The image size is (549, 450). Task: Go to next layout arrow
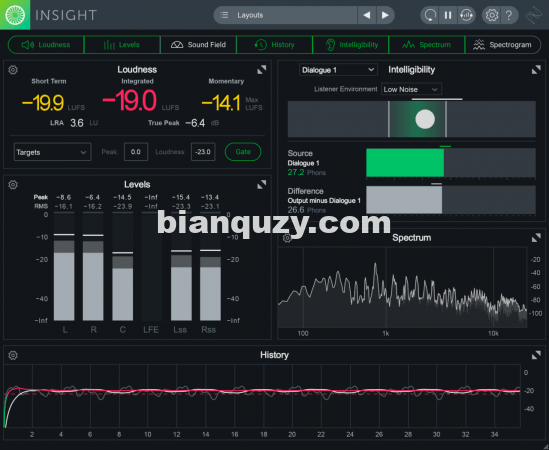(385, 15)
